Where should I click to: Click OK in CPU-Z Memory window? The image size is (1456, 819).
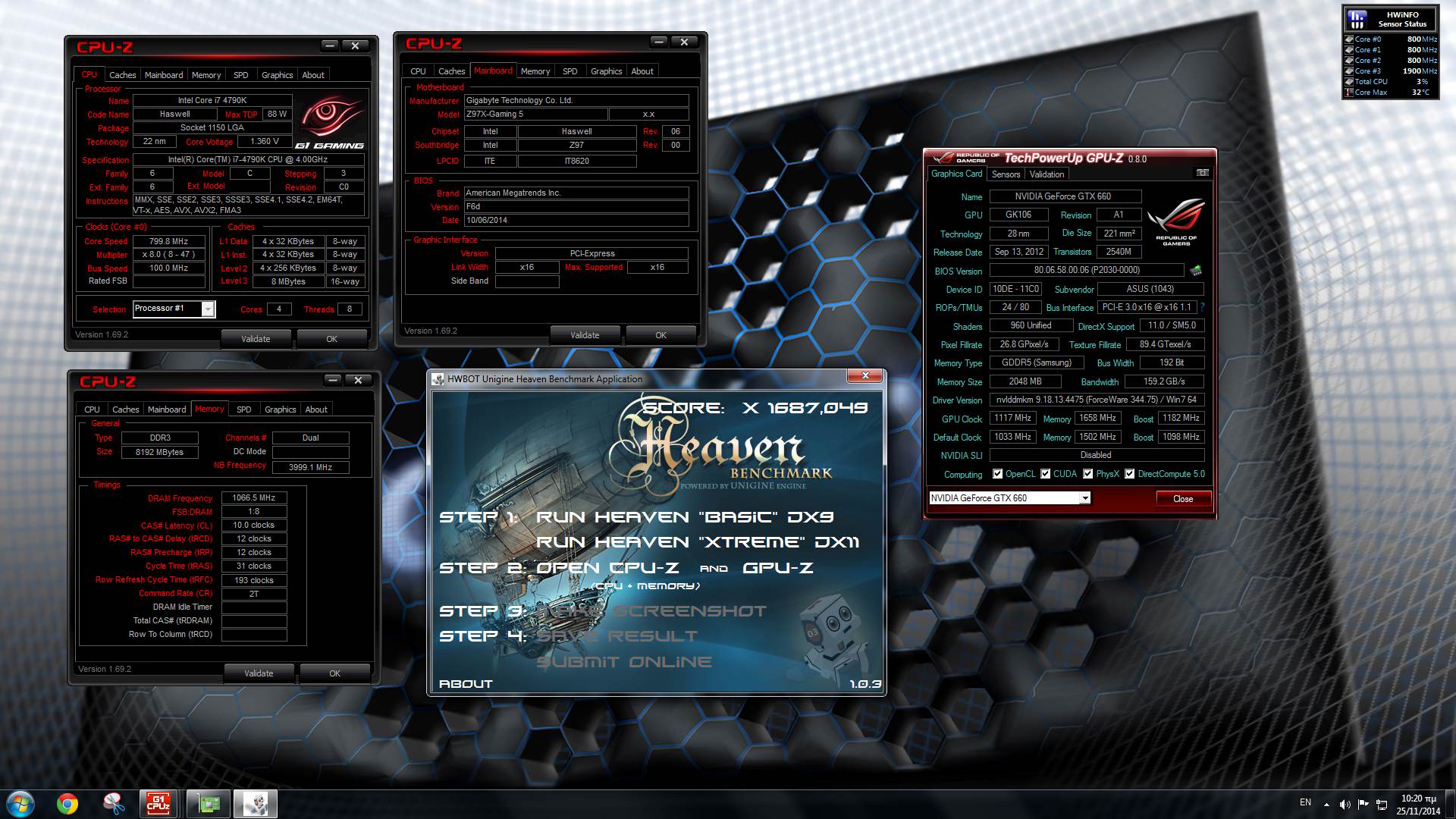[334, 673]
